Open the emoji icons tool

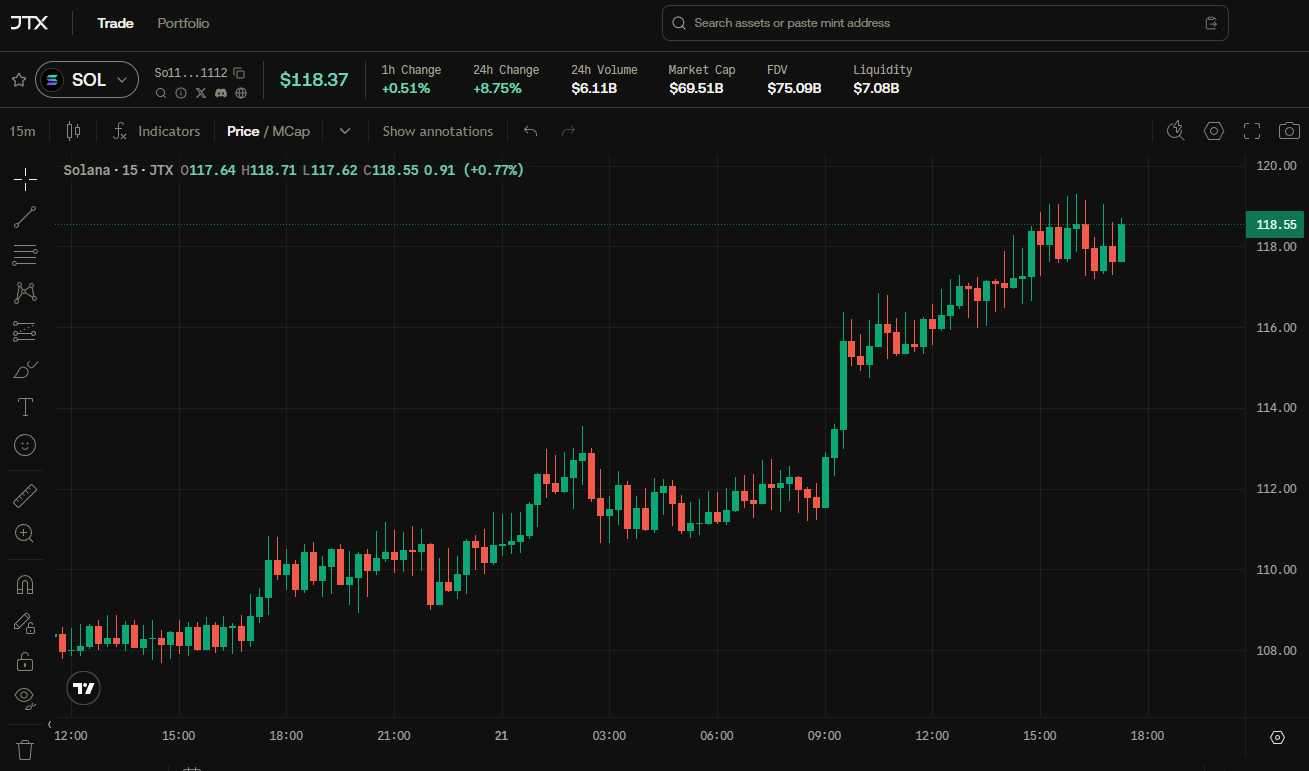pyautogui.click(x=25, y=445)
